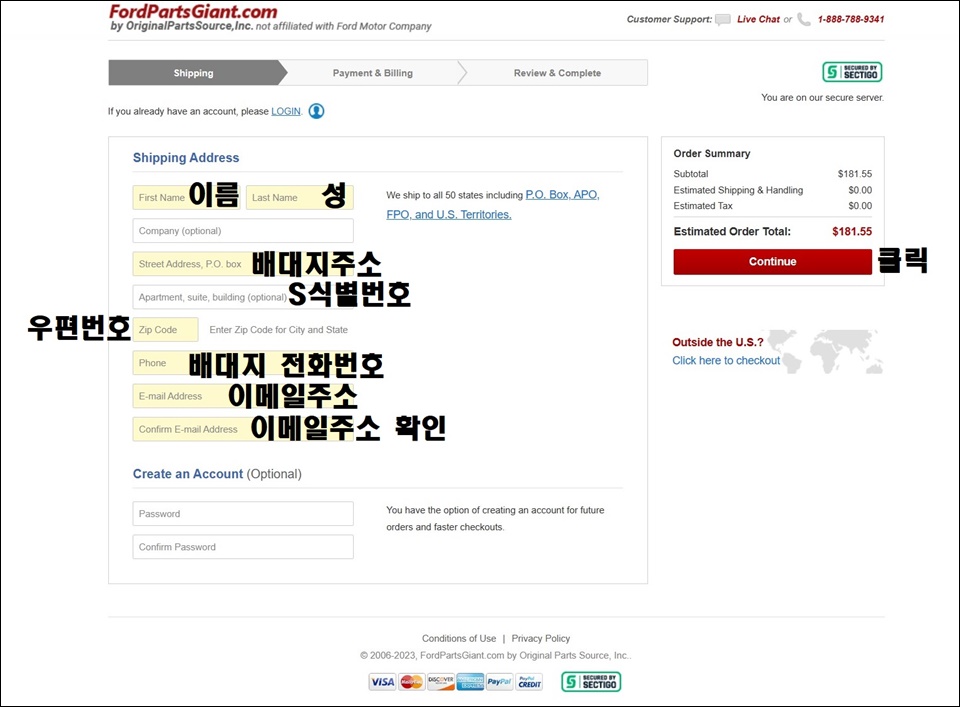Click the PayPal Credit icon
Screen dimensions: 960x707
(529, 682)
